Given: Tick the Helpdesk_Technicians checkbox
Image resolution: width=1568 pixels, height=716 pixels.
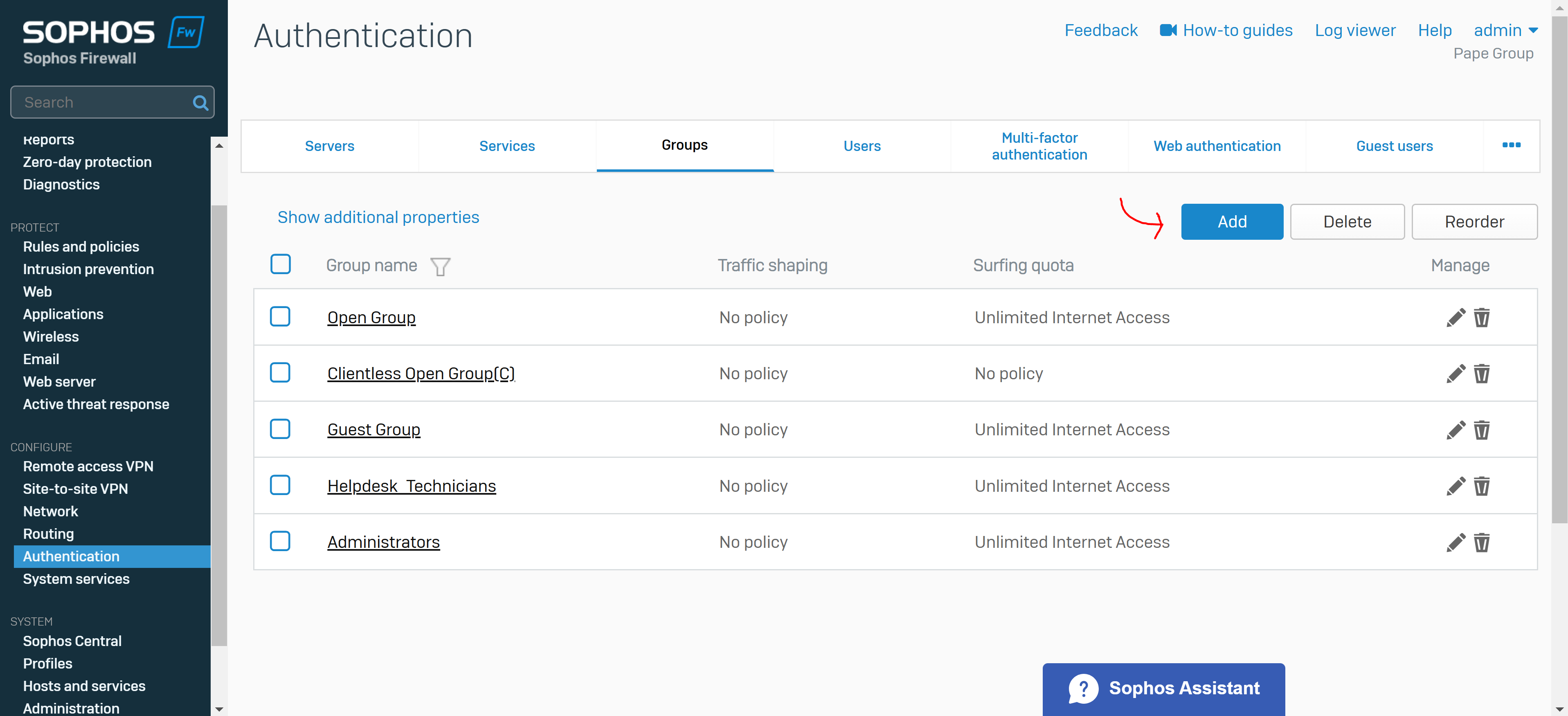Looking at the screenshot, I should click(280, 485).
